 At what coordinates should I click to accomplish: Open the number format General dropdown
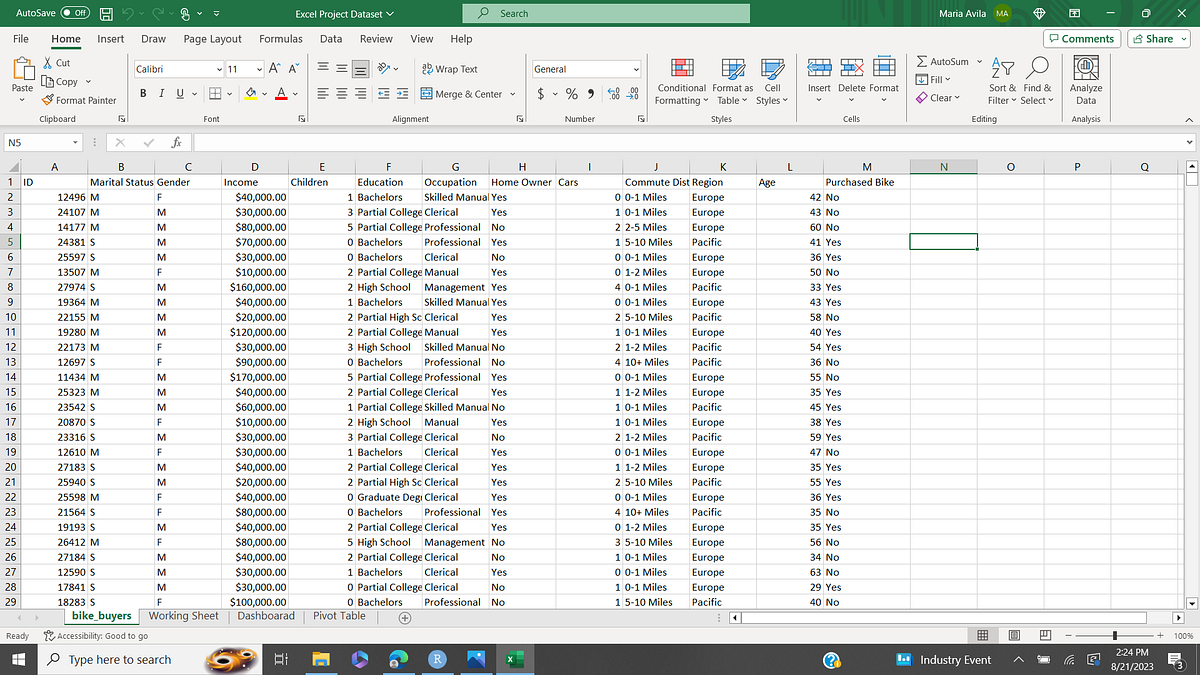(x=636, y=69)
